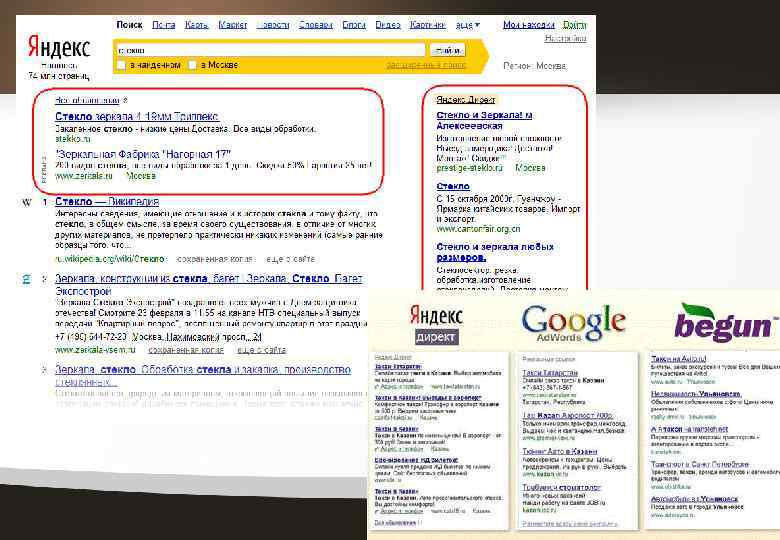This screenshot has width=780, height=540.
Task: Open Почта in the top navigation
Action: [164, 25]
